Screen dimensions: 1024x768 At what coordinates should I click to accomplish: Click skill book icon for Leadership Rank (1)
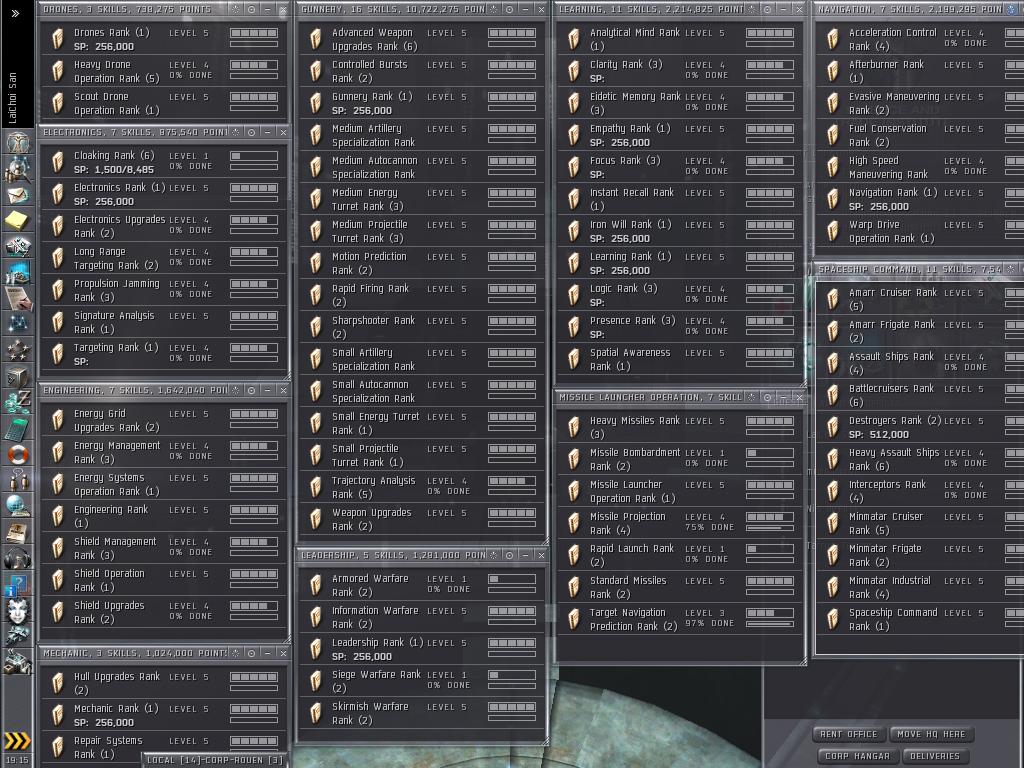[315, 649]
